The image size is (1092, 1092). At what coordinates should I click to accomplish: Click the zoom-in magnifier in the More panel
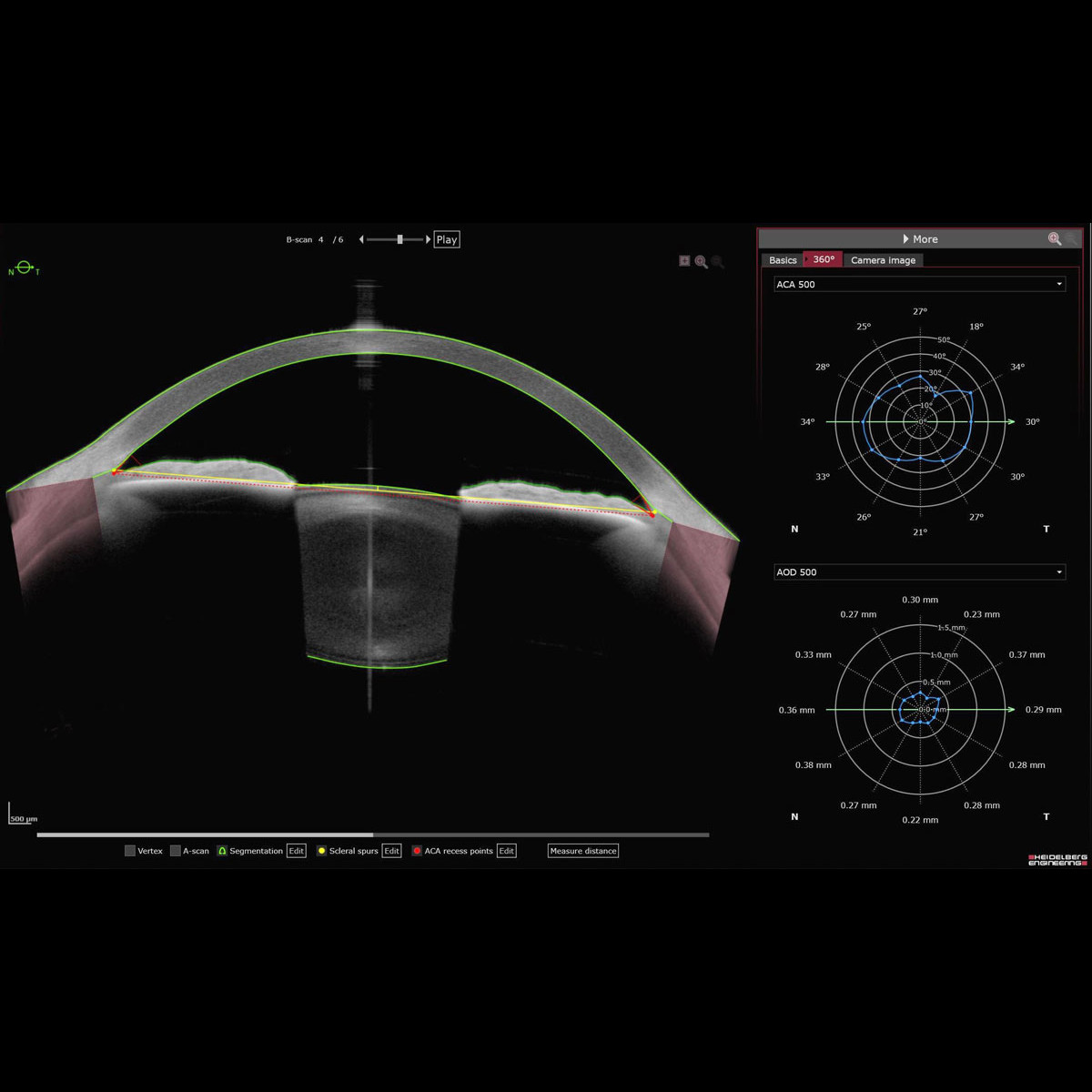pyautogui.click(x=1055, y=239)
